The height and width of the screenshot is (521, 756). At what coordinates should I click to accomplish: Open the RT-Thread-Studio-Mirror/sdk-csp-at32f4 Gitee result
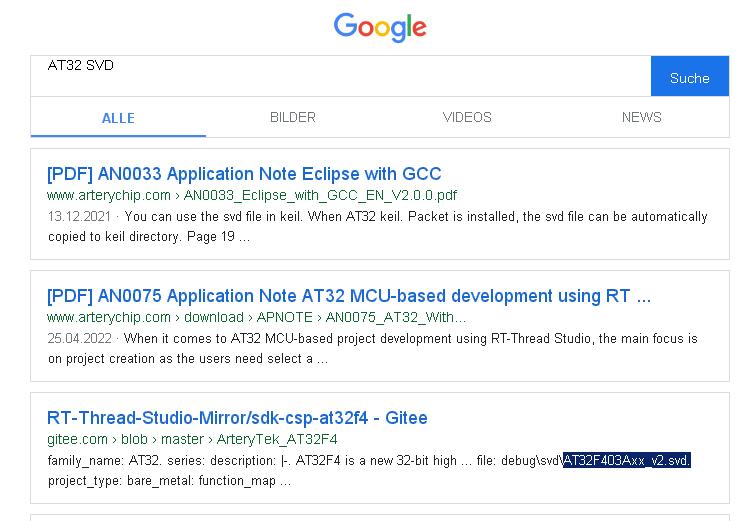237,417
